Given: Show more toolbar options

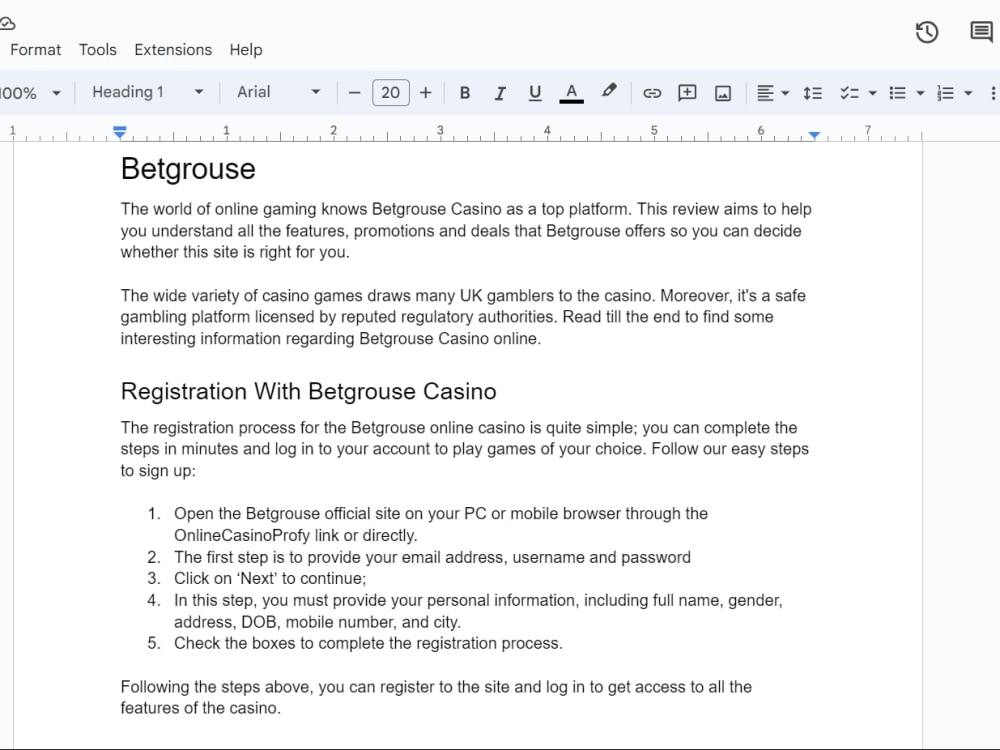Looking at the screenshot, I should [993, 93].
